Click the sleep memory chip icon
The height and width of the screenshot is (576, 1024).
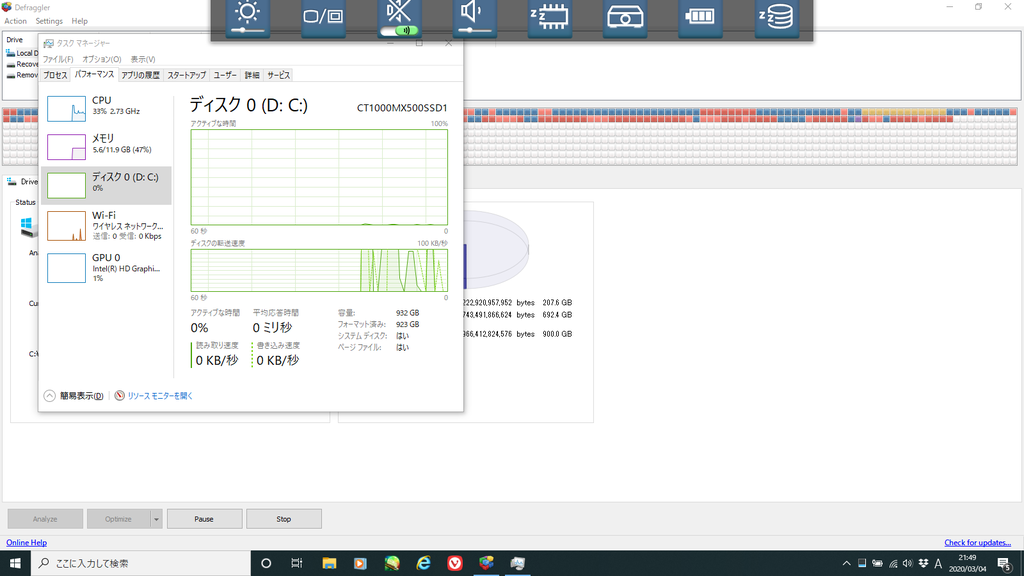point(549,17)
